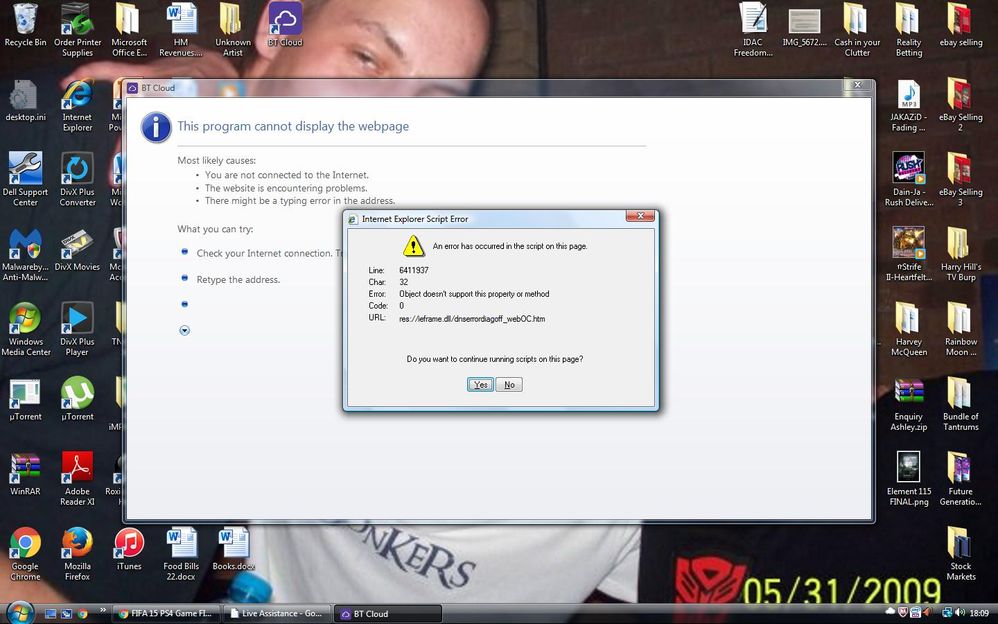Click Yes to continue running scripts
Viewport: 998px width, 624px height.
(x=480, y=385)
